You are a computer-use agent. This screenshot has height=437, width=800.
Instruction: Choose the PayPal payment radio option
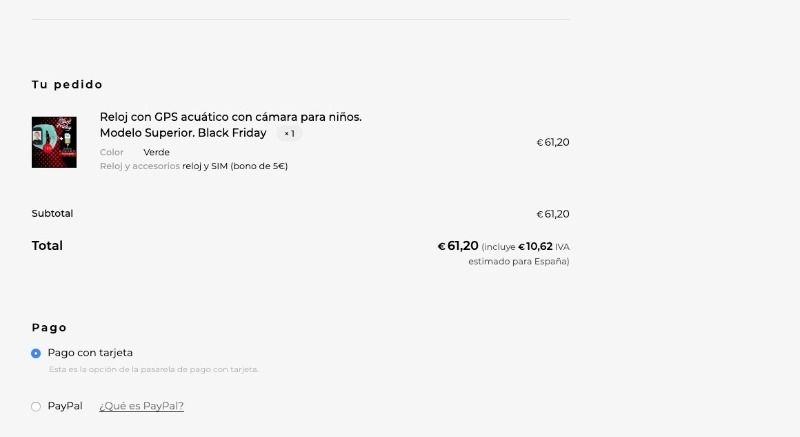(36, 406)
